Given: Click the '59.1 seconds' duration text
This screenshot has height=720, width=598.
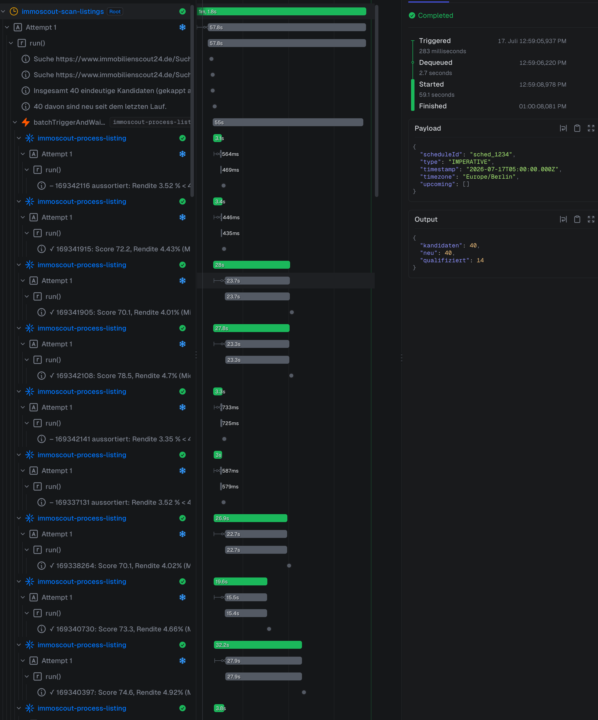Looking at the screenshot, I should click(x=436, y=95).
